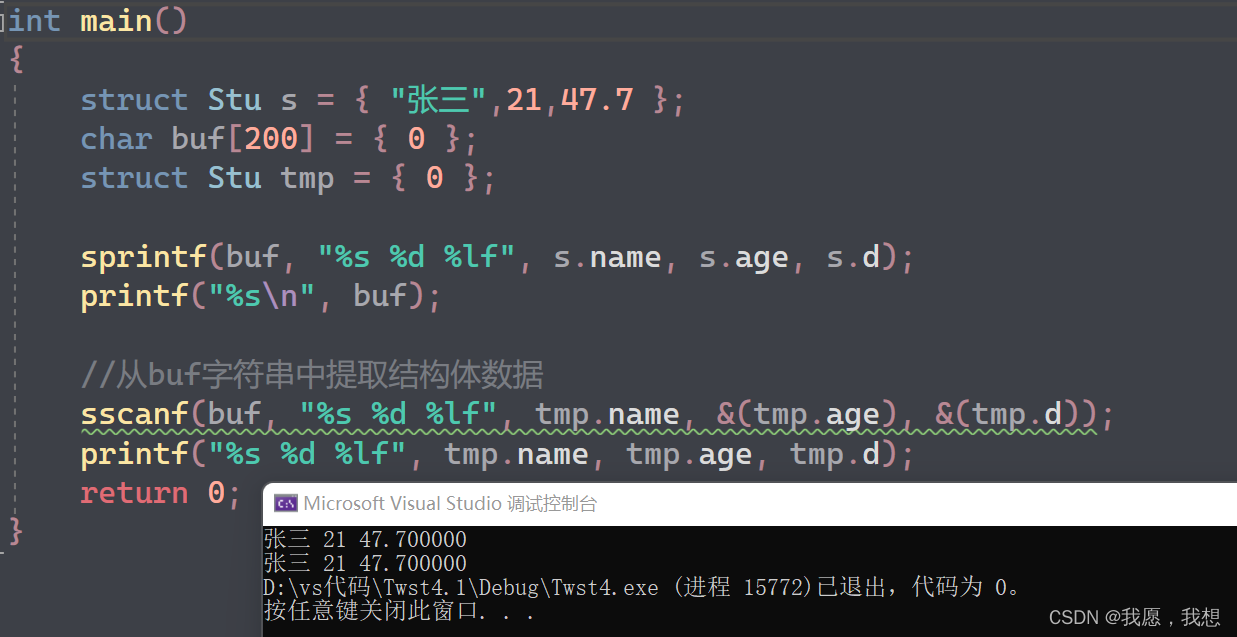Click the 'char buf[200]' declaration line
Viewport: 1237px width, 637px height.
[x=279, y=138]
